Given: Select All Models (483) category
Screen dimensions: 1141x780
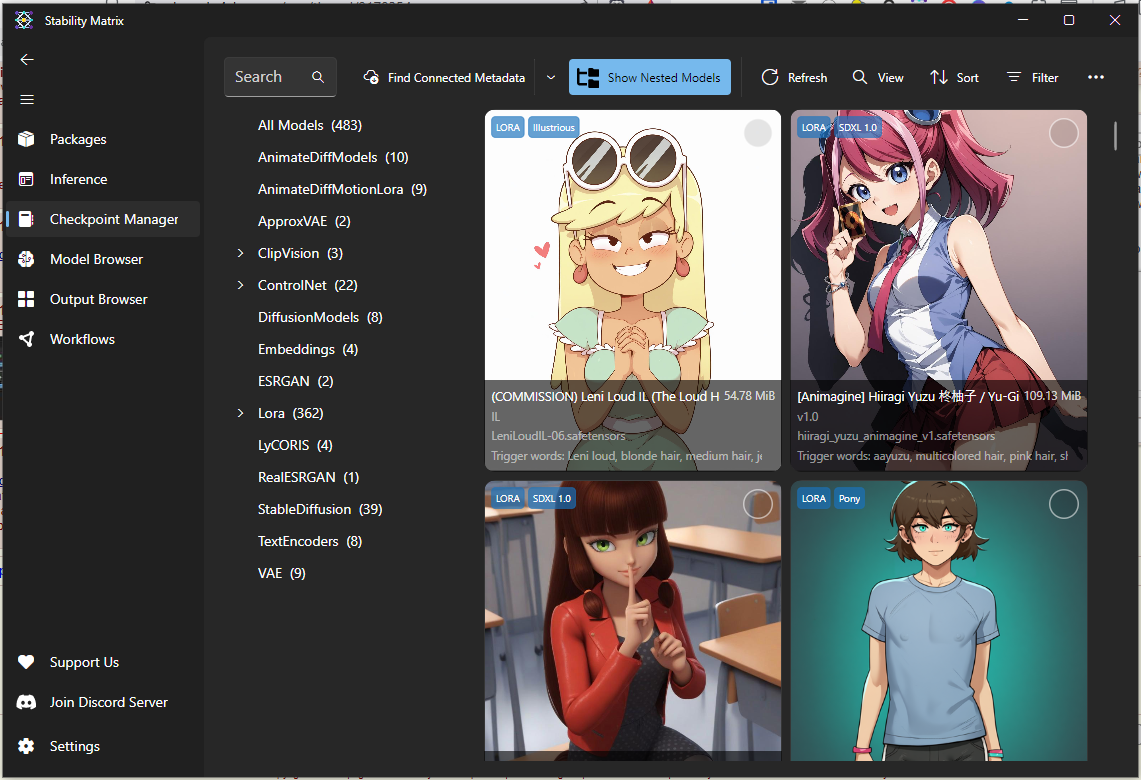Looking at the screenshot, I should tap(310, 125).
